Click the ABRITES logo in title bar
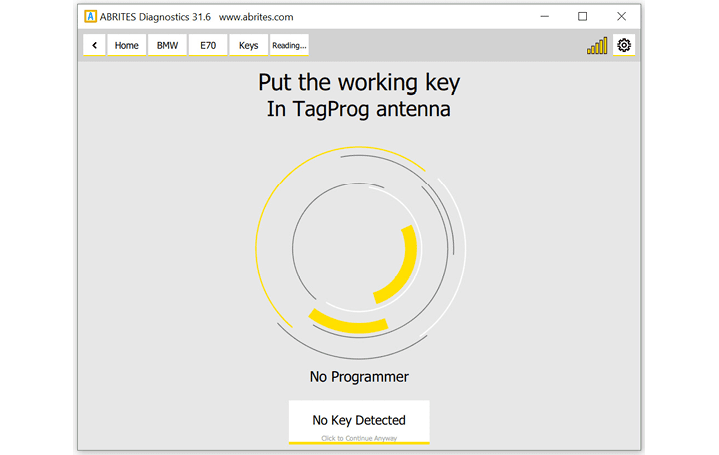The height and width of the screenshot is (455, 719). click(91, 16)
